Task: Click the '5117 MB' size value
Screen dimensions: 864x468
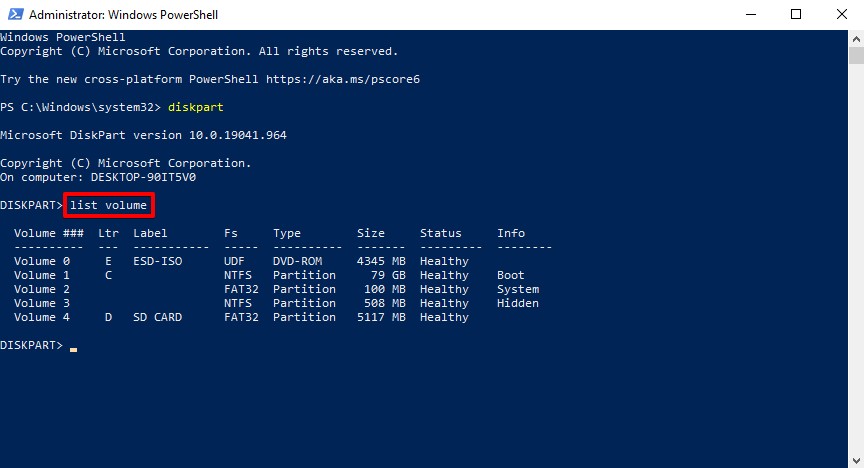Action: point(381,317)
